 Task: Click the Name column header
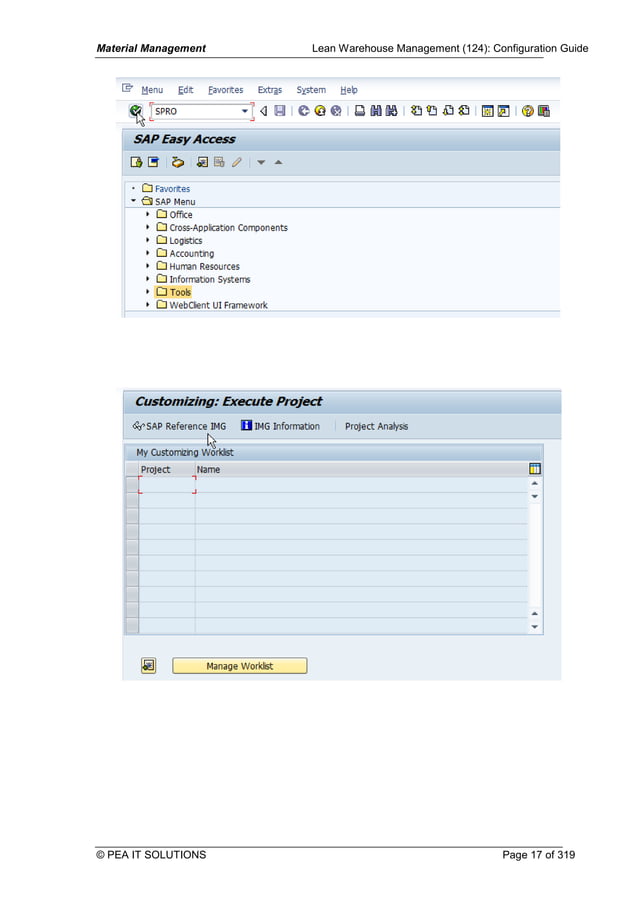361,469
